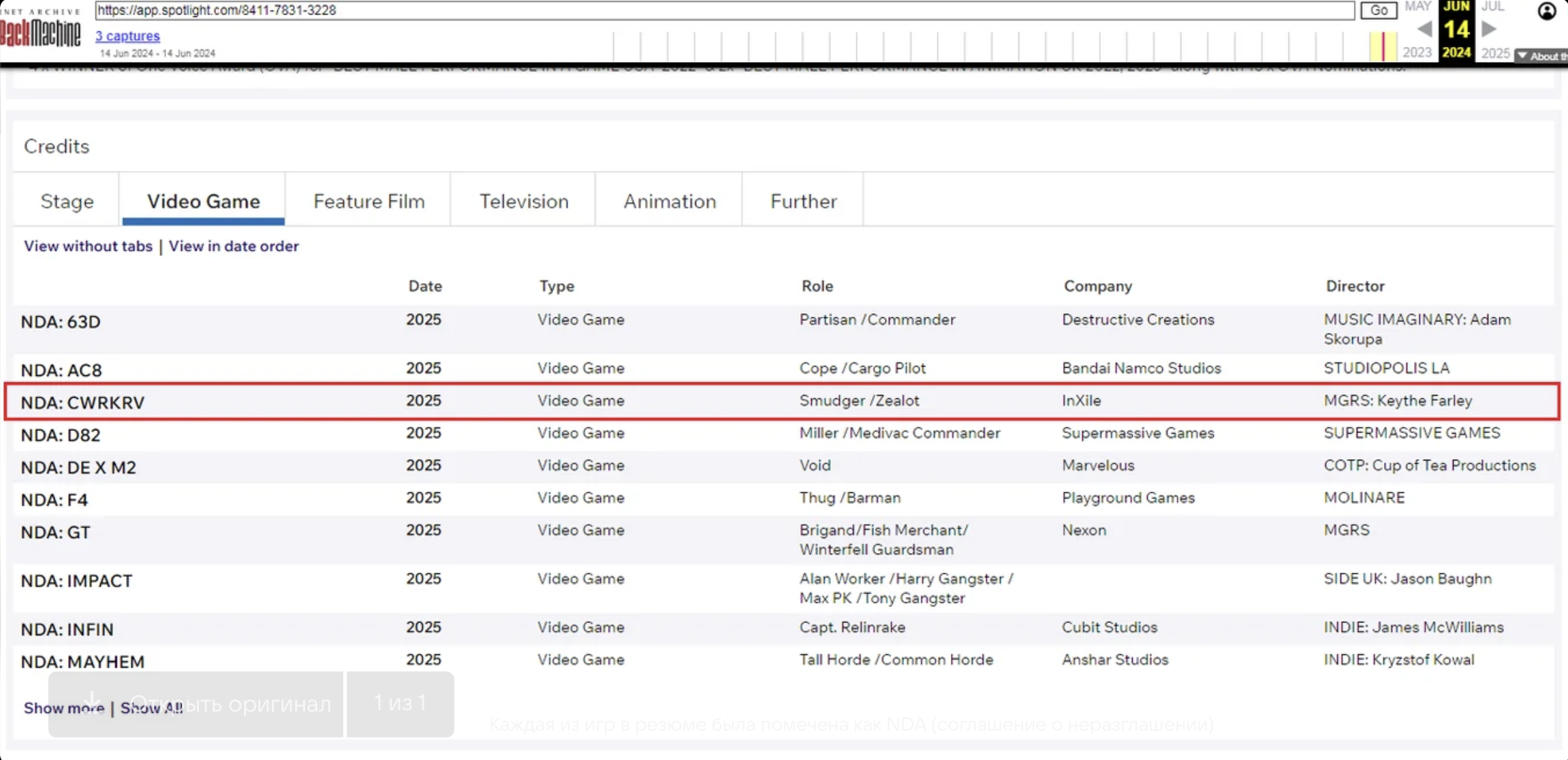Go to next capture arrow
This screenshot has height=760, width=1568.
click(x=1489, y=29)
